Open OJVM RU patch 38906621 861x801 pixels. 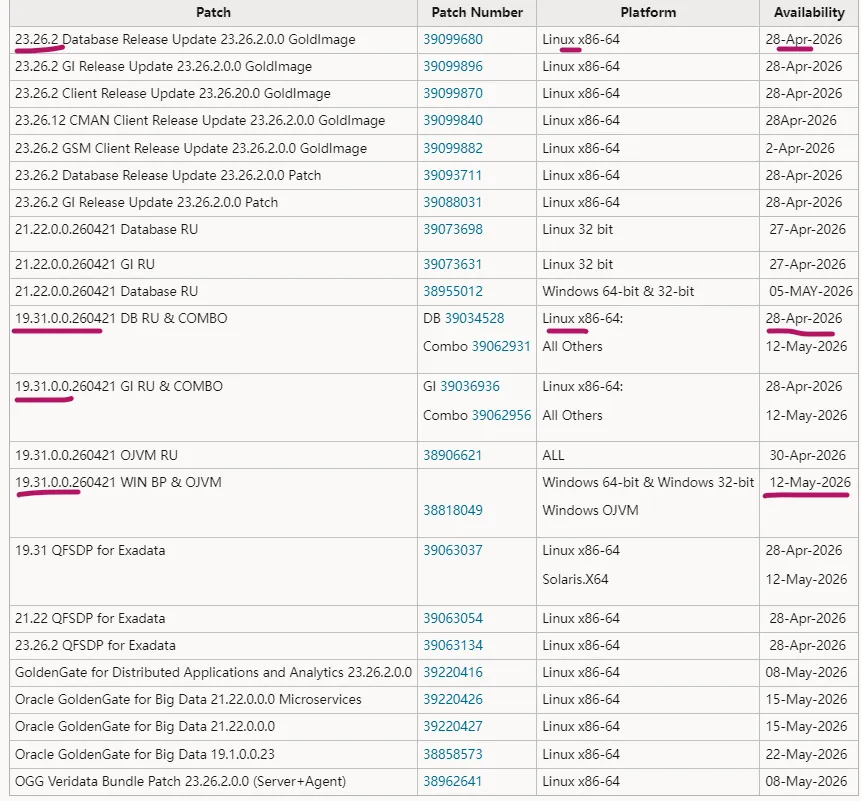[x=452, y=455]
